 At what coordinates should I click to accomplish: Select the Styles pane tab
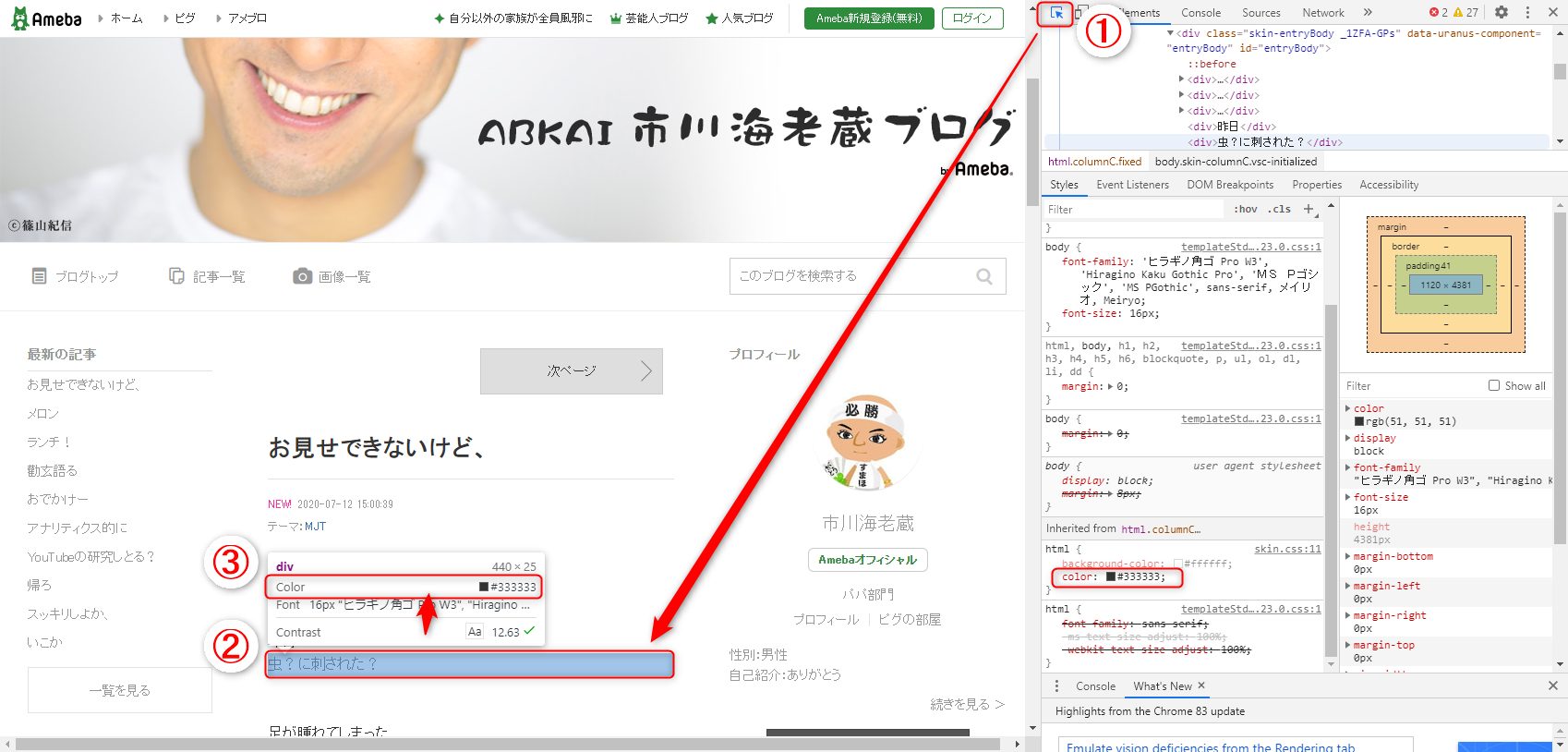point(1064,185)
